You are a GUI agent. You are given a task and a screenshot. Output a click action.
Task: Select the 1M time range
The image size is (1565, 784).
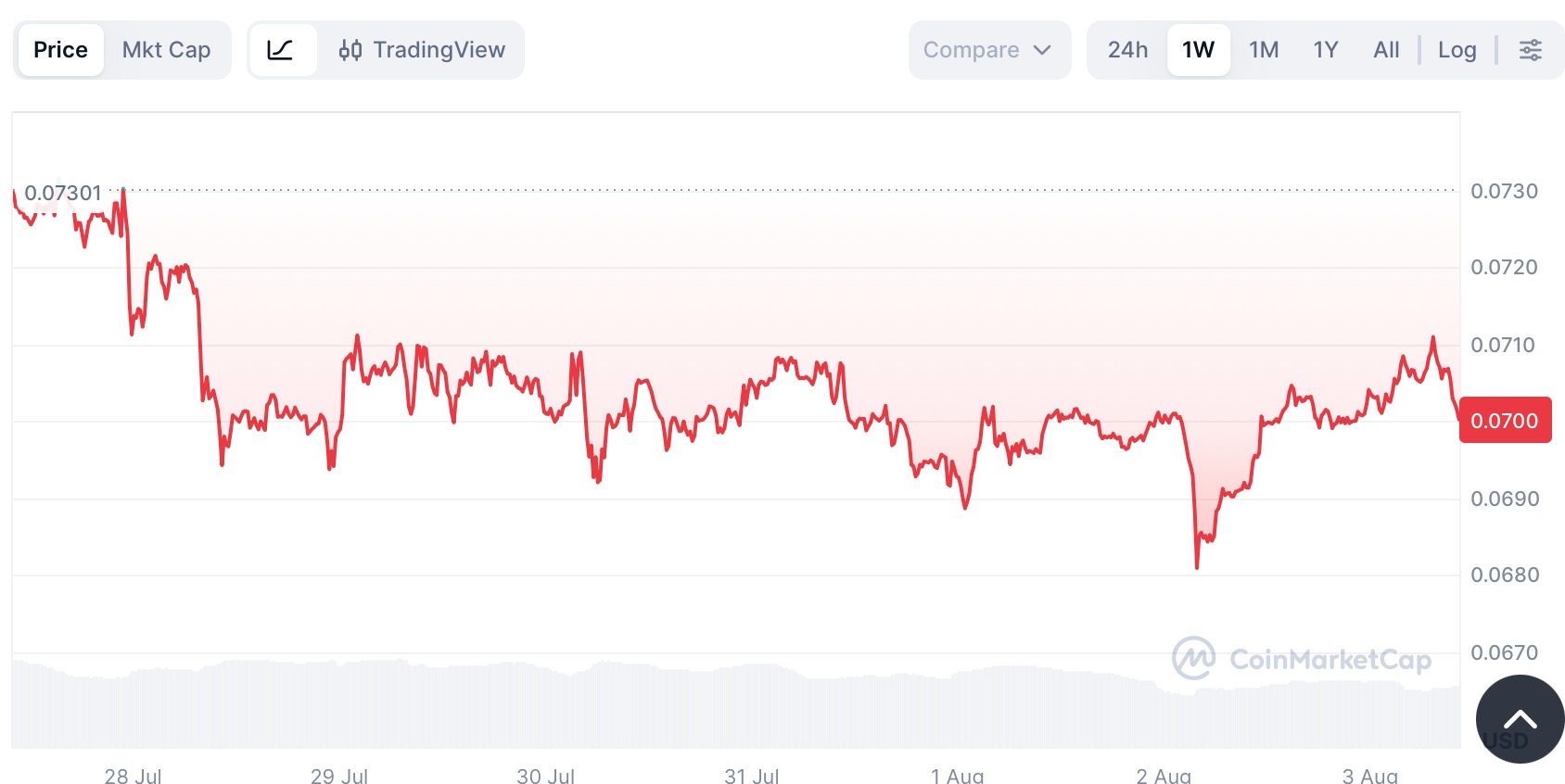(1264, 50)
